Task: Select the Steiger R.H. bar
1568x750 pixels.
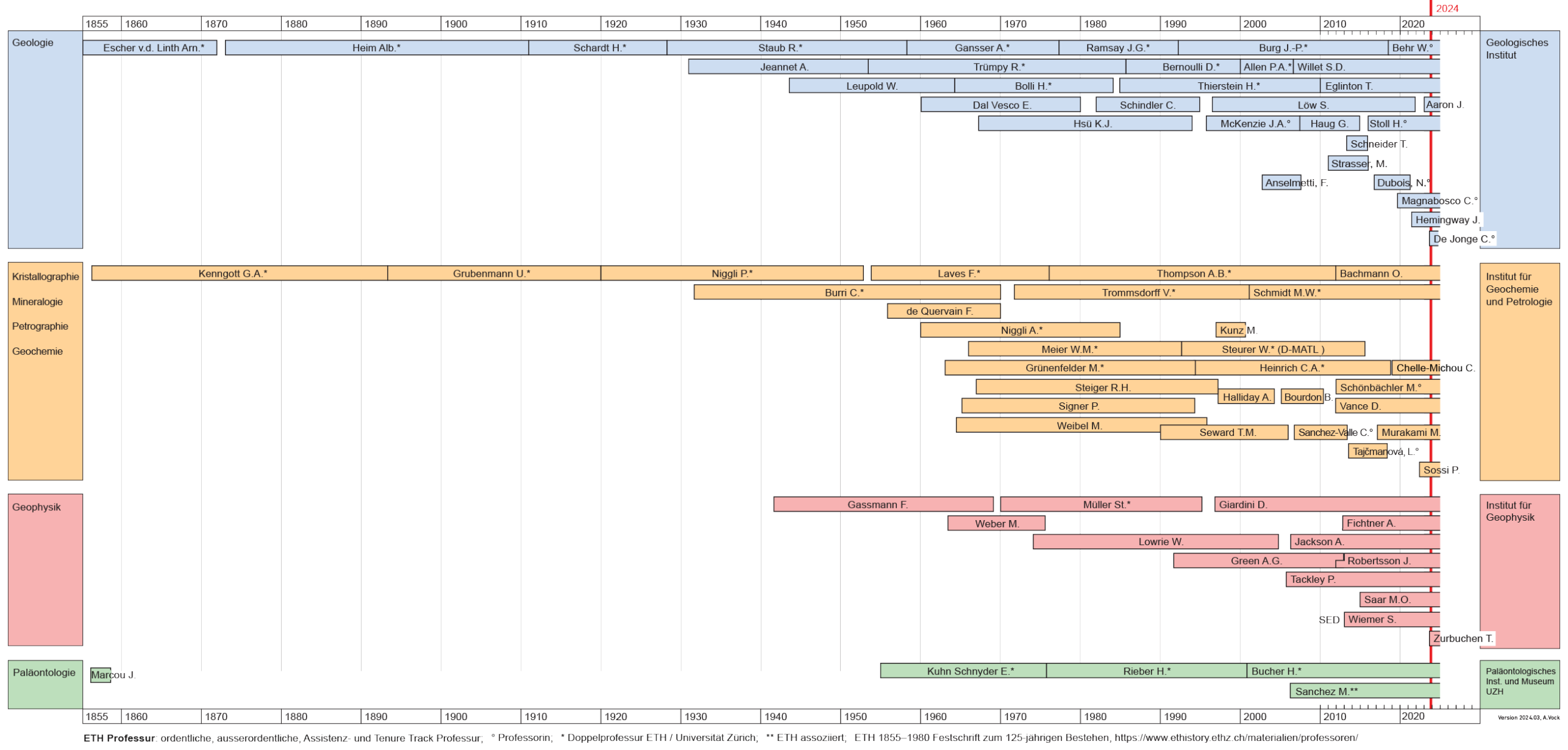Action: (x=1097, y=387)
